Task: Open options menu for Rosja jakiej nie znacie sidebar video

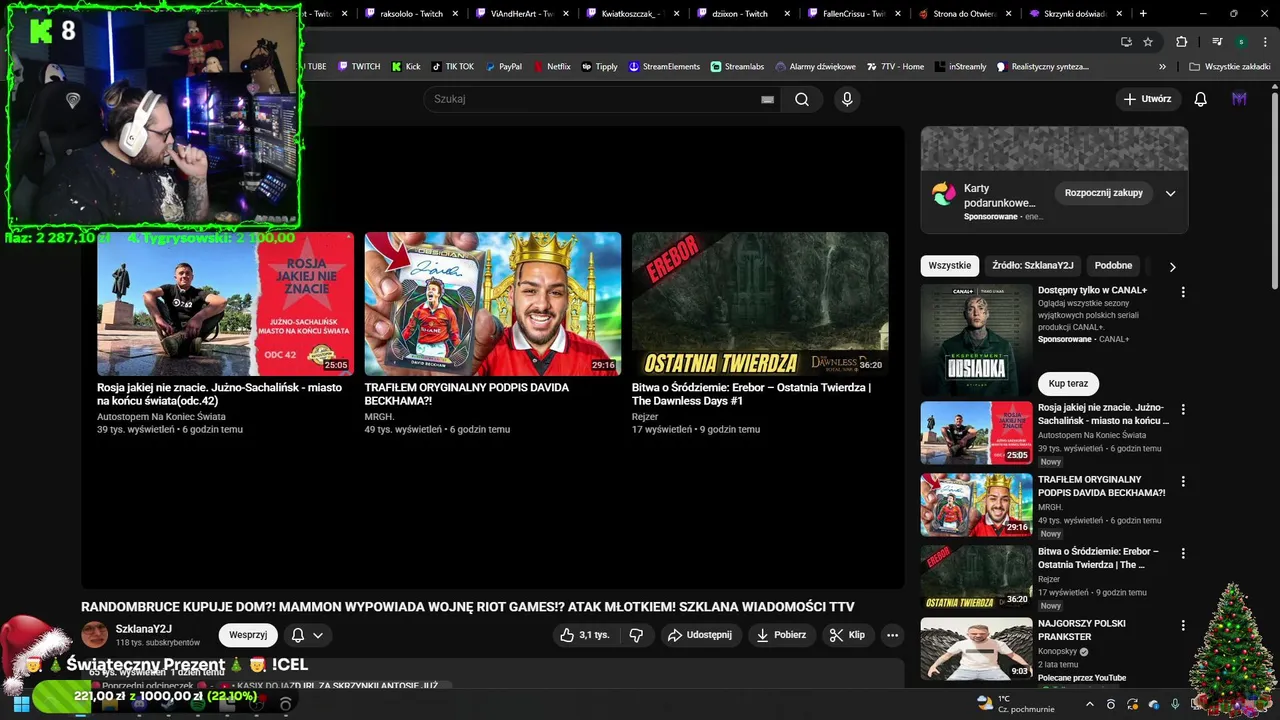Action: 1183,410
